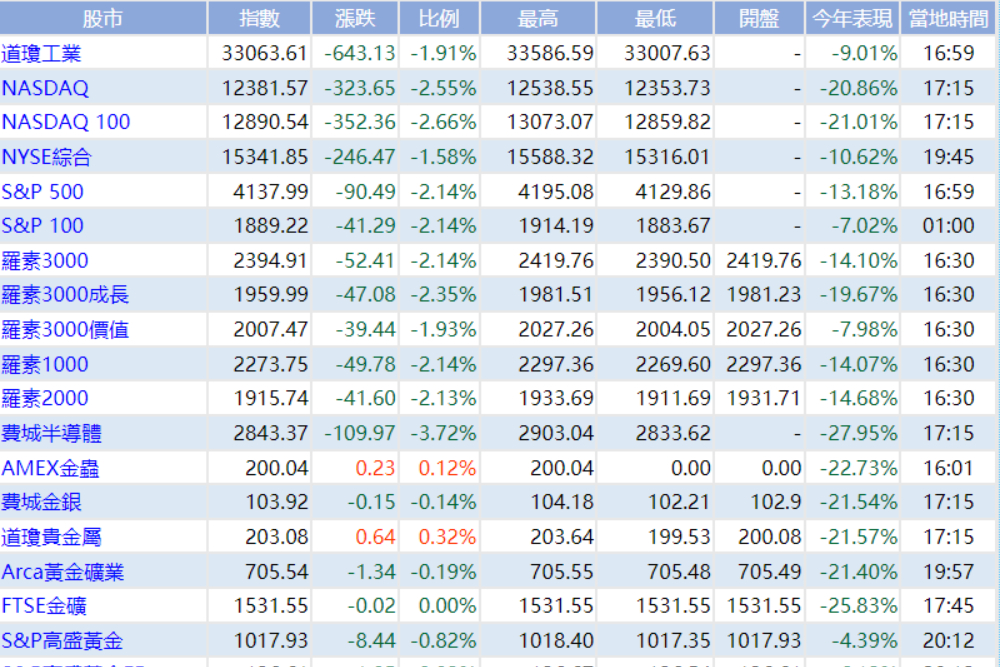Click the red change value 0.23
The width and height of the screenshot is (1000, 667).
tap(376, 469)
